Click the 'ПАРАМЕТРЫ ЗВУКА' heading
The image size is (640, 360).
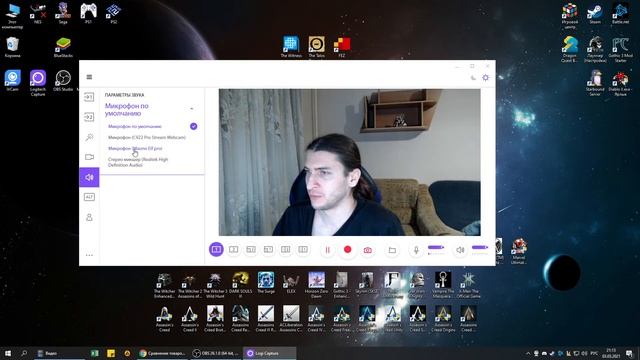(x=124, y=95)
